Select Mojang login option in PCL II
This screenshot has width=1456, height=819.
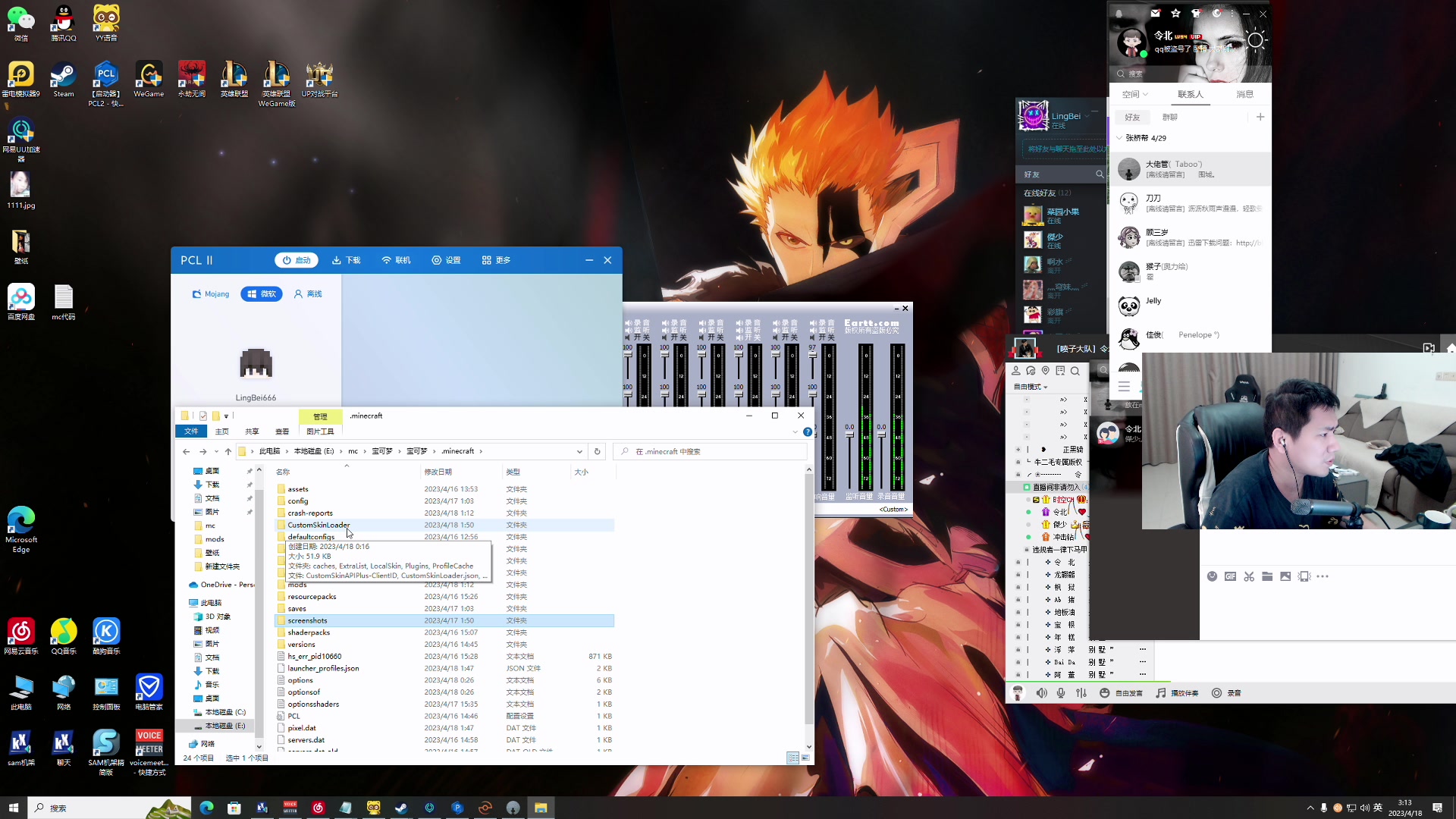[x=211, y=293]
